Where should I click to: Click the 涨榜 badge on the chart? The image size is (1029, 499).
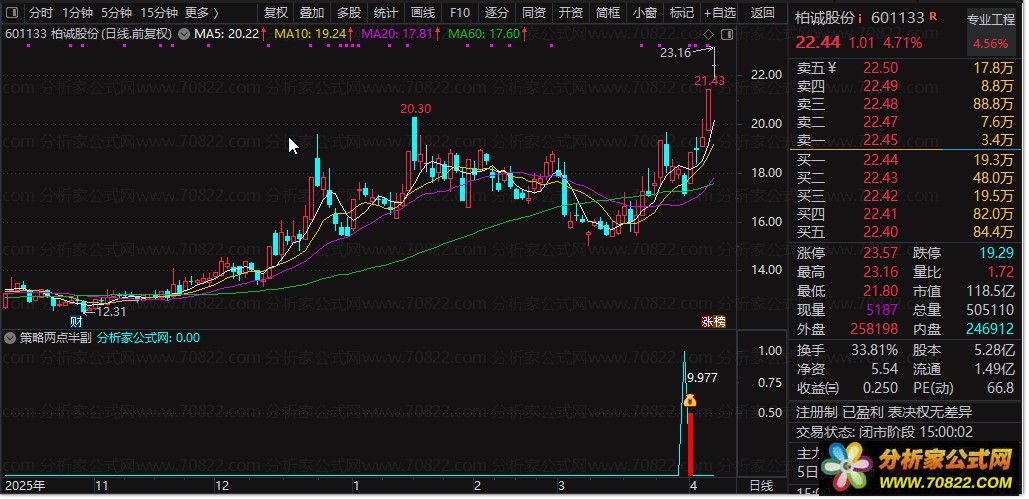[713, 322]
